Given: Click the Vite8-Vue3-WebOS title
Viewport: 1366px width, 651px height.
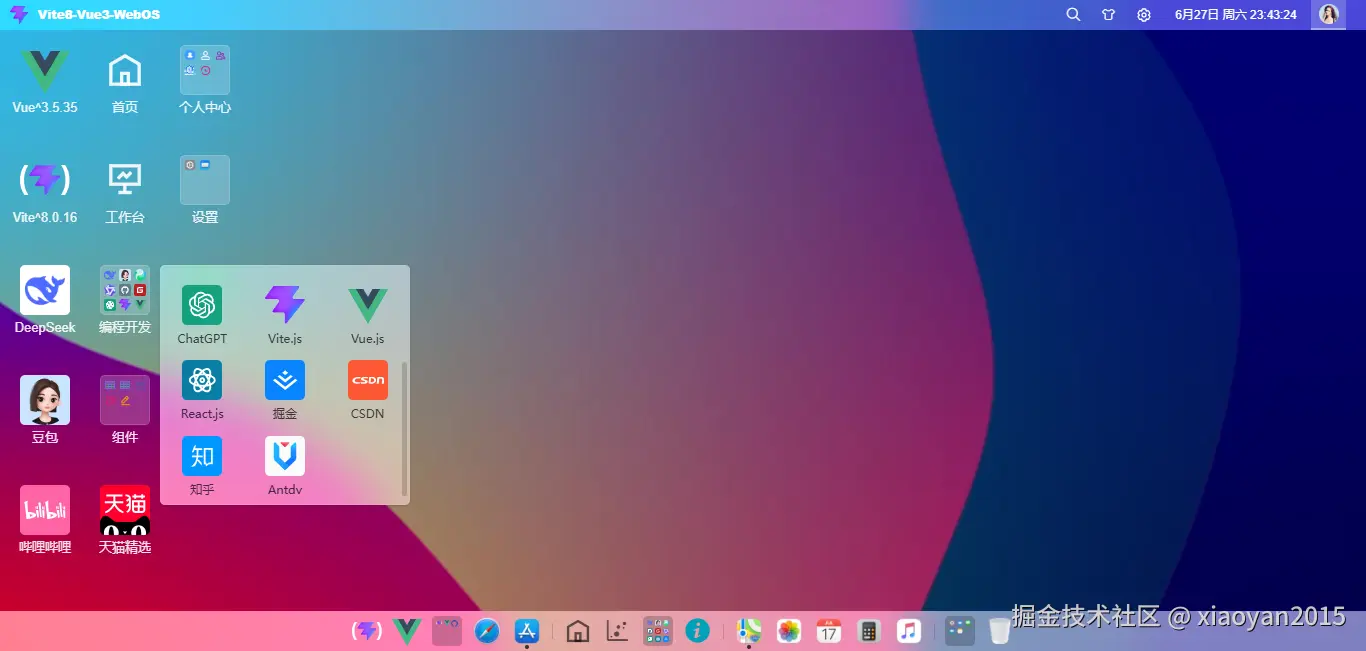Looking at the screenshot, I should (x=99, y=15).
